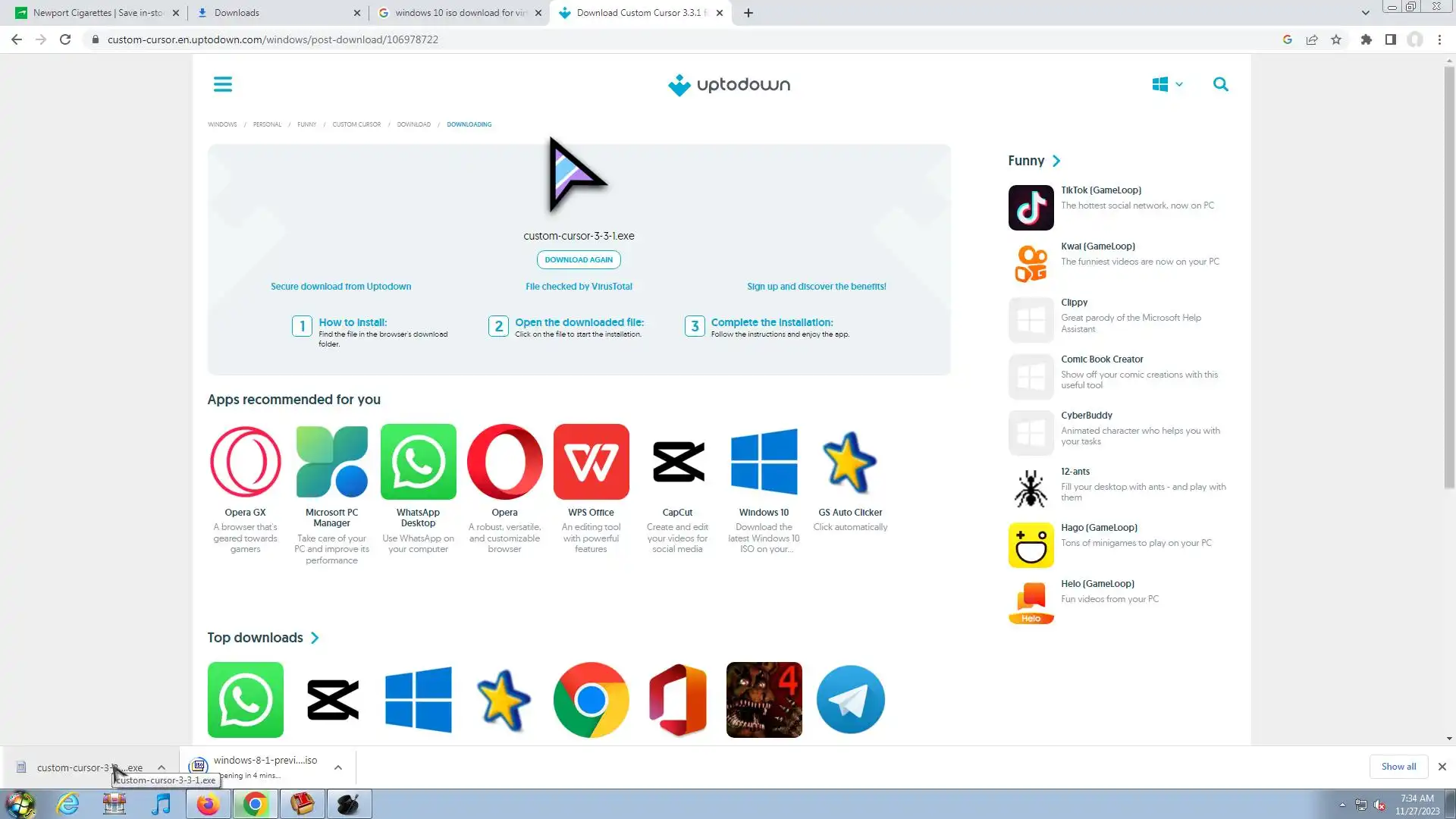The image size is (1456, 819).
Task: Bookmark this page with the star icon
Action: (x=1336, y=39)
